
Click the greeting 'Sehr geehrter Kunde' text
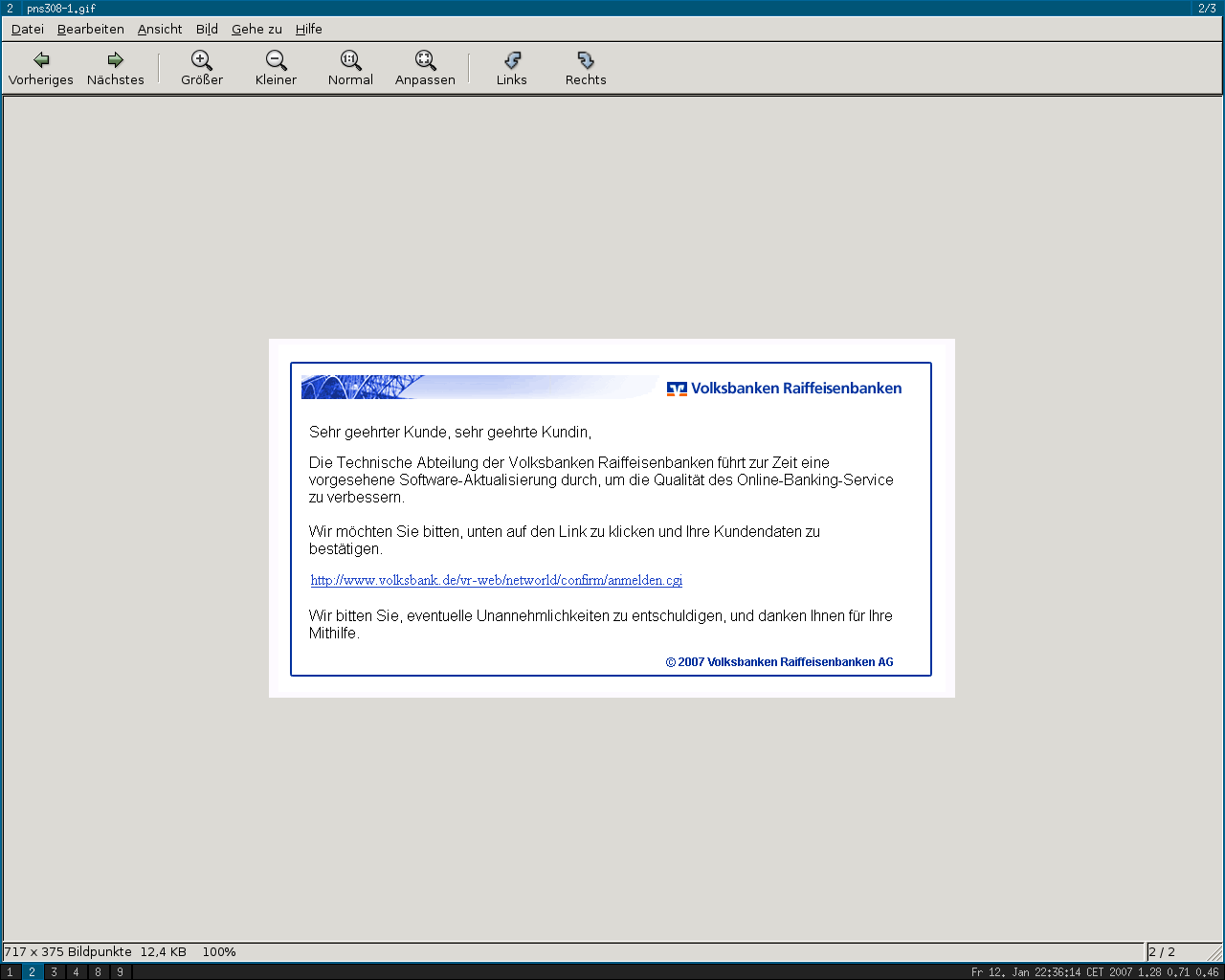pos(378,433)
